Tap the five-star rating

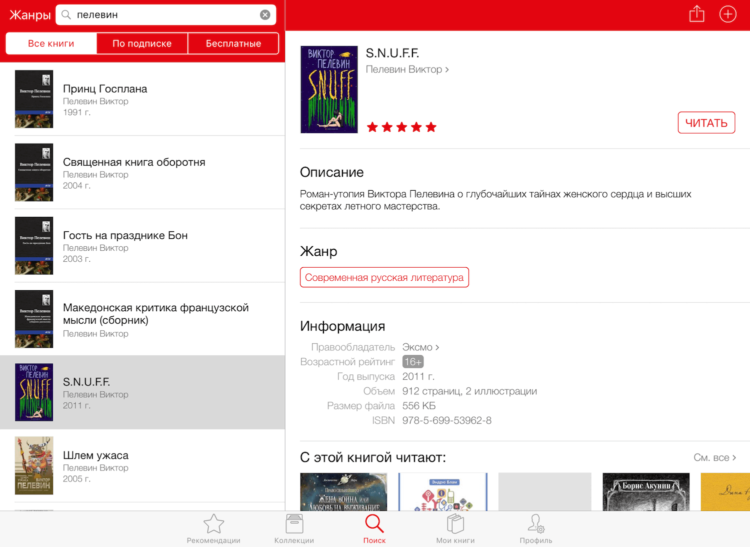click(401, 127)
